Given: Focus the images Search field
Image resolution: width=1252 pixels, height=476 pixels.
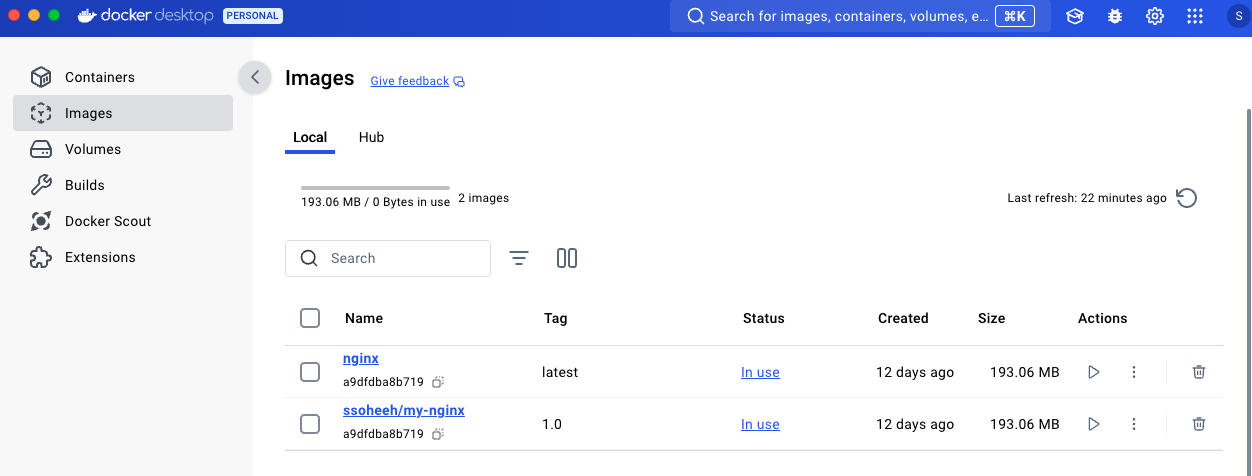Looking at the screenshot, I should 388,258.
